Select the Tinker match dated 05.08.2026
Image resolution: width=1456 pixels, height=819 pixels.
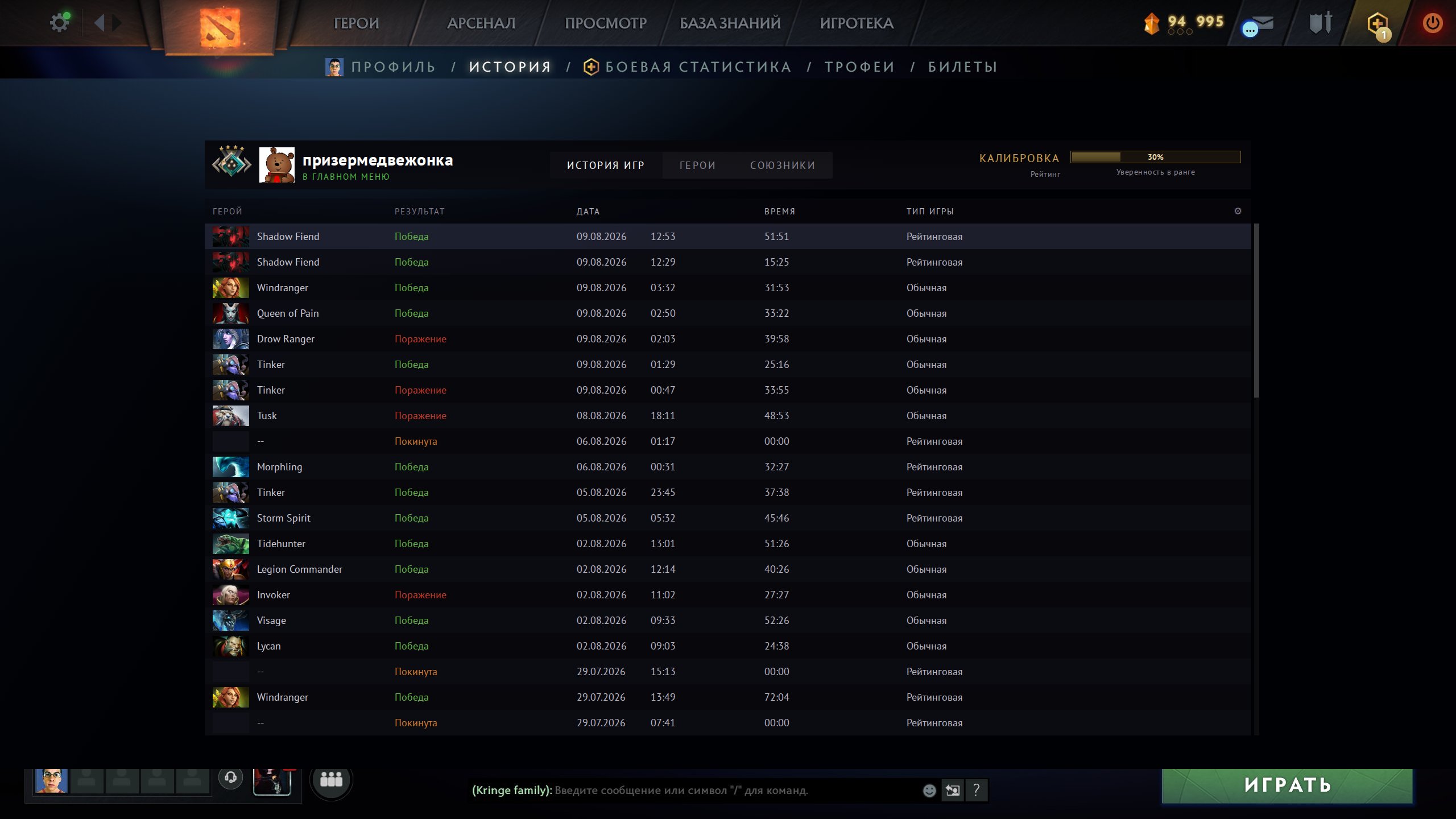click(728, 493)
